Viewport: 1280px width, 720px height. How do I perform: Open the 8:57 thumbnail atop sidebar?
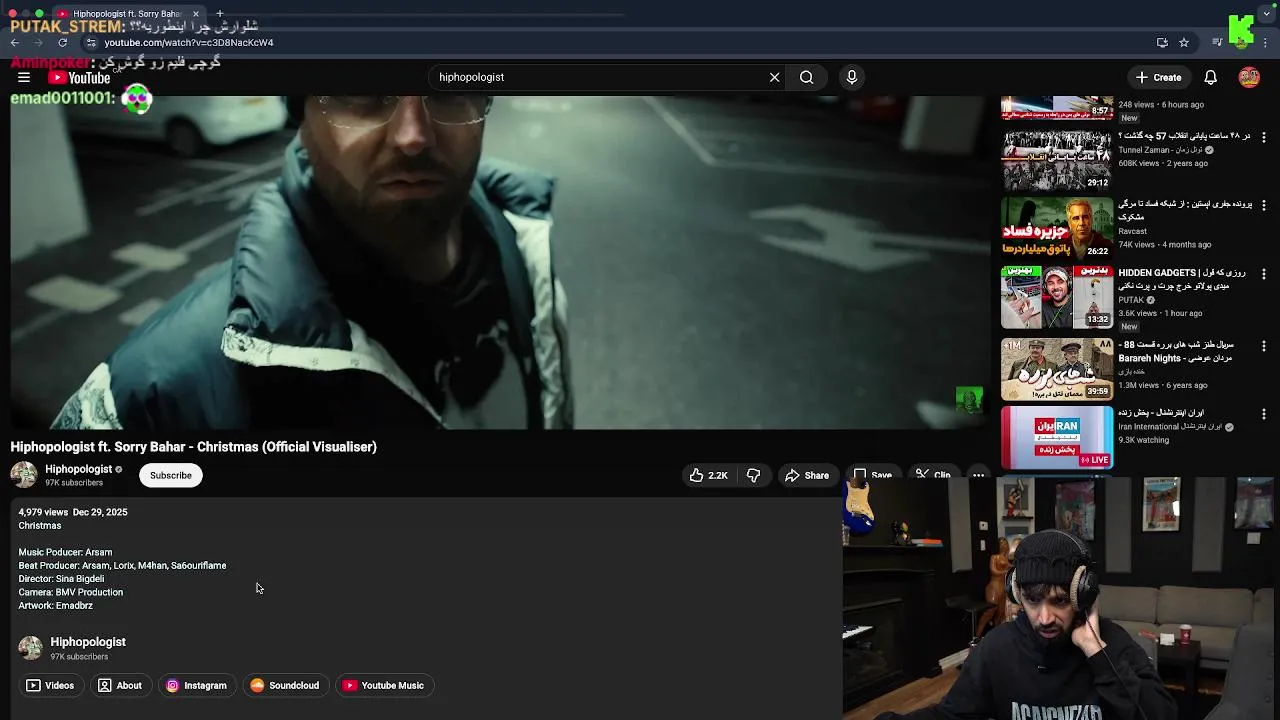pos(1057,108)
